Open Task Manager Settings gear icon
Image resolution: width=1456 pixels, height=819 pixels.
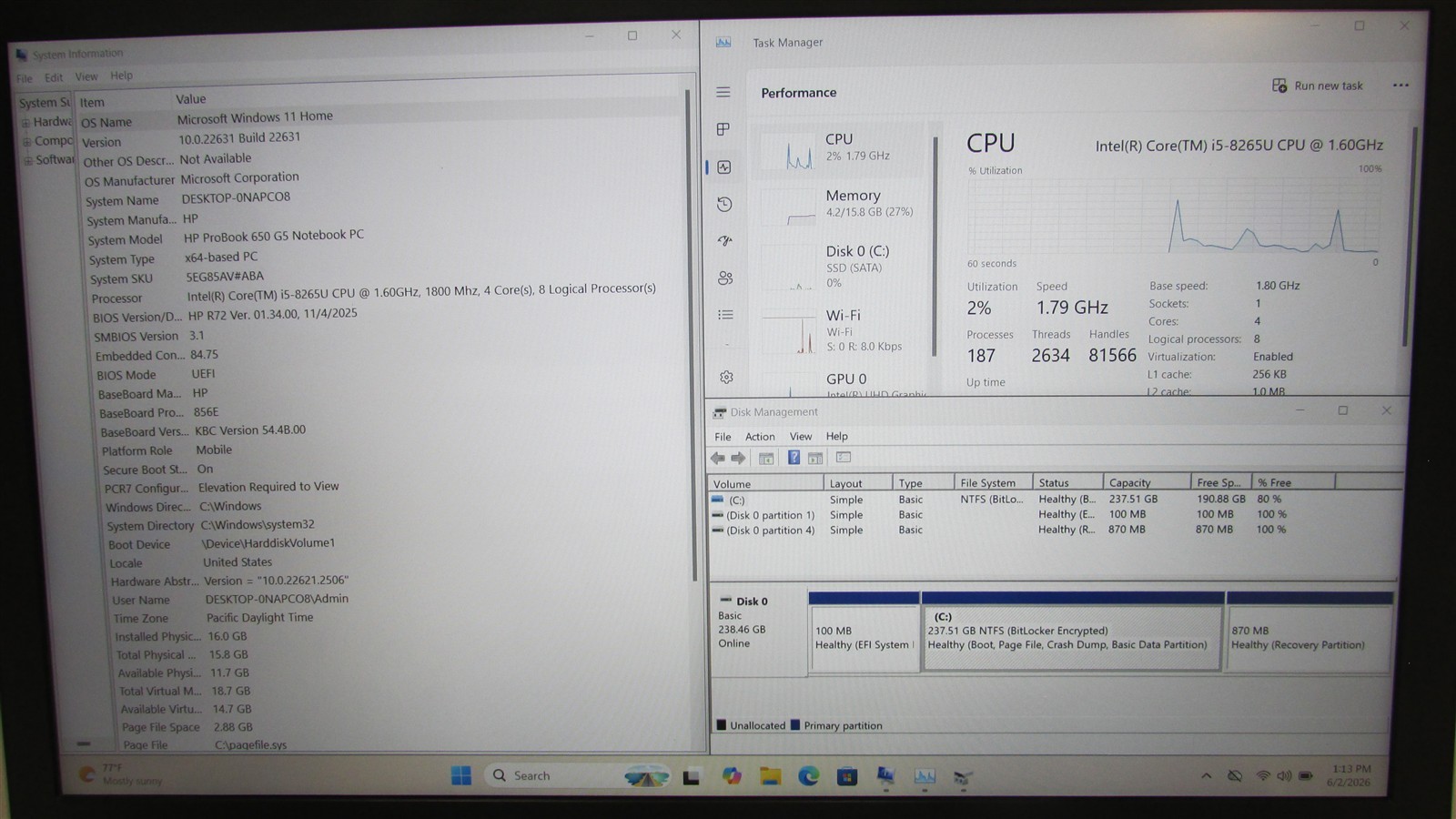click(x=726, y=377)
